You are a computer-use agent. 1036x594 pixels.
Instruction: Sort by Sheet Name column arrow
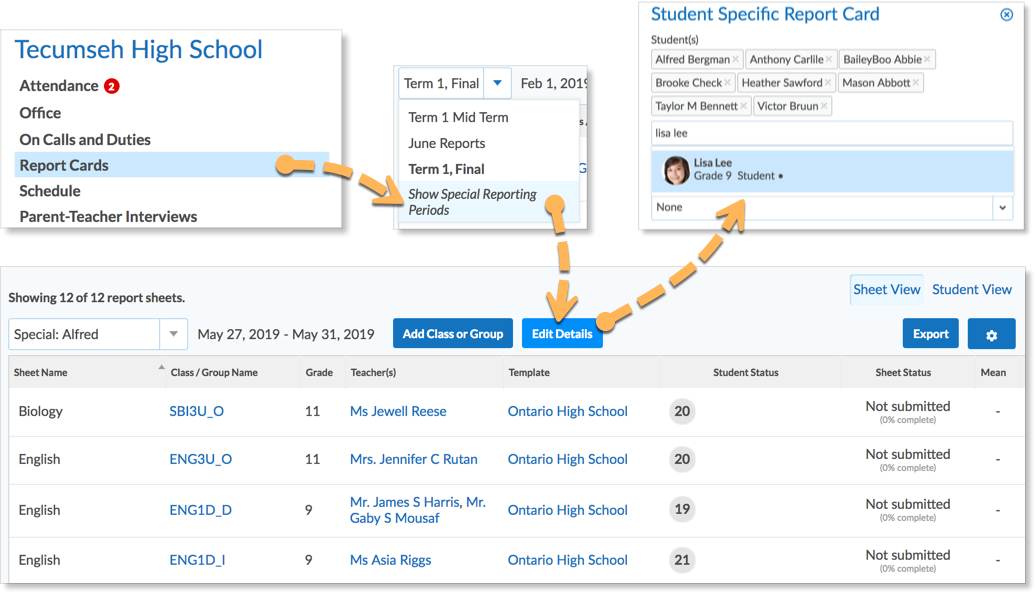tap(162, 368)
